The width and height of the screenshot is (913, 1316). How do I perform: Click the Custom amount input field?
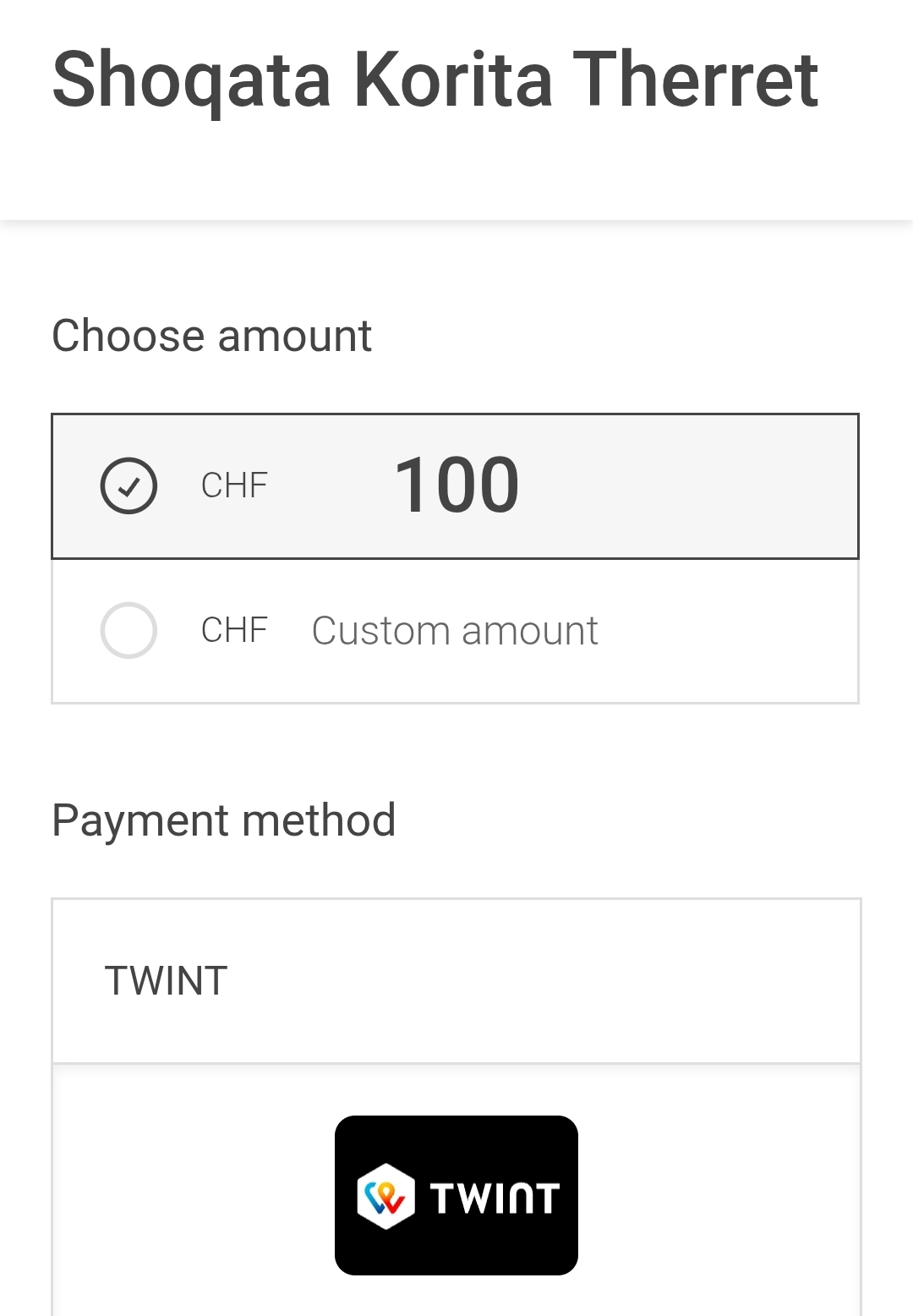[x=455, y=631]
